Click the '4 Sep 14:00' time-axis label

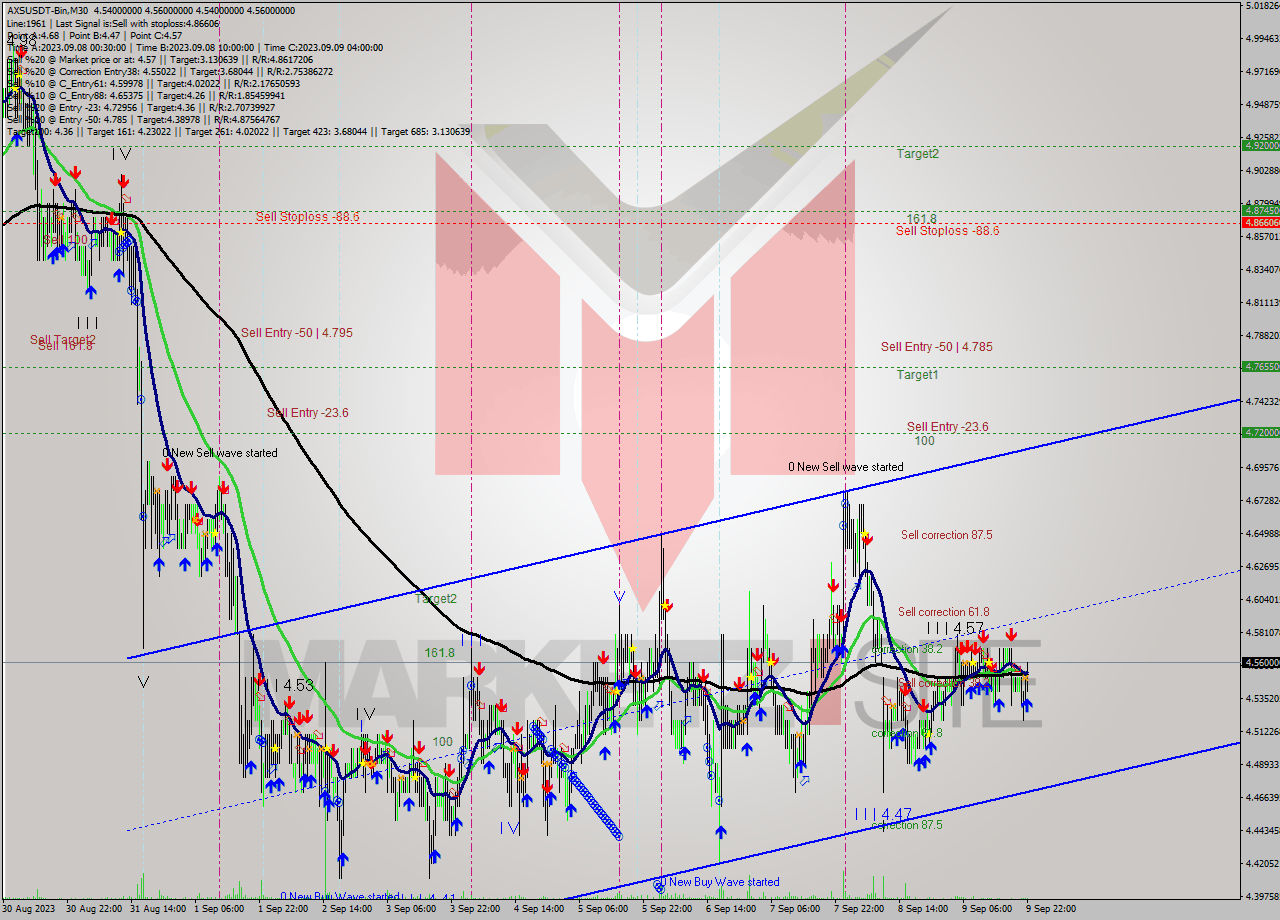[538, 909]
